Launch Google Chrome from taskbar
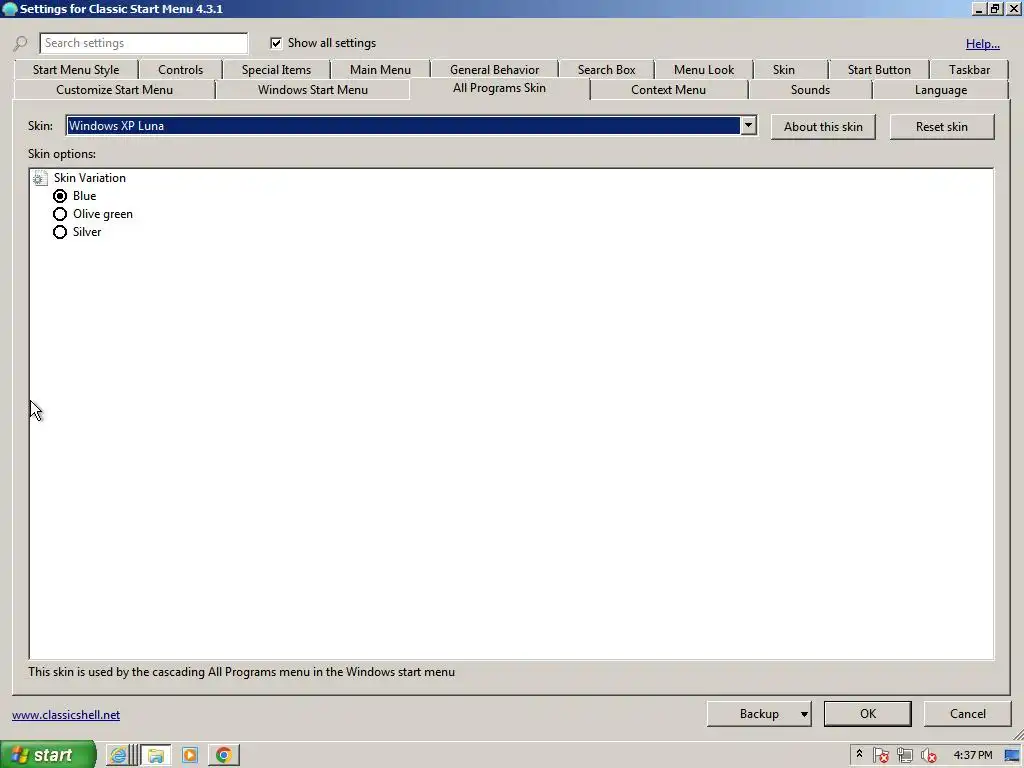Image resolution: width=1024 pixels, height=768 pixels. click(223, 755)
